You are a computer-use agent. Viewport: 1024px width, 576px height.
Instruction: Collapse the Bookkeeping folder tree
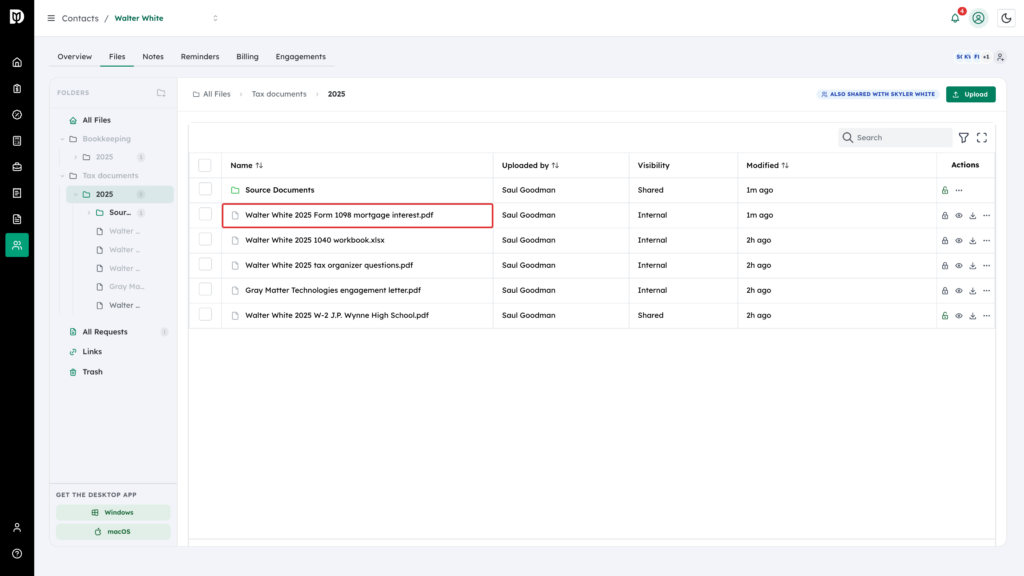tap(63, 139)
